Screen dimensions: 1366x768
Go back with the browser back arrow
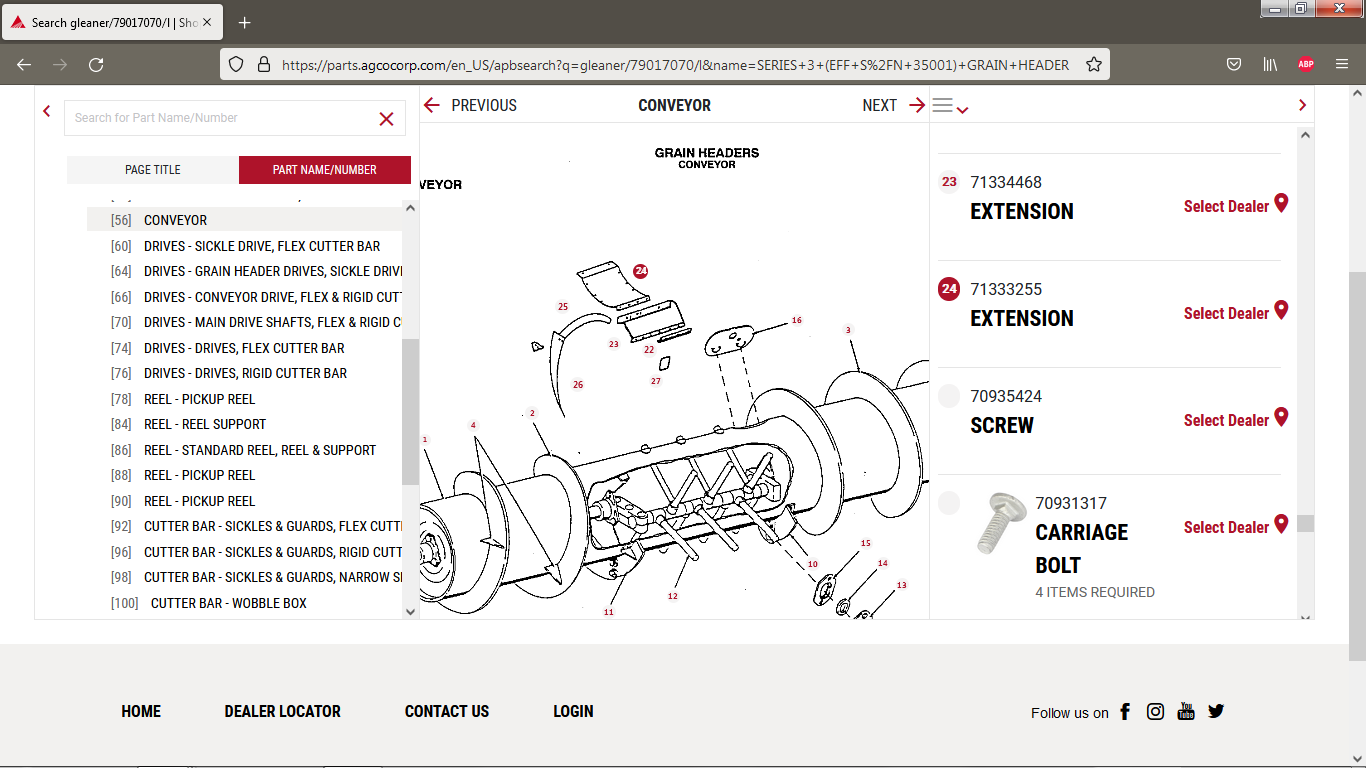pyautogui.click(x=24, y=64)
